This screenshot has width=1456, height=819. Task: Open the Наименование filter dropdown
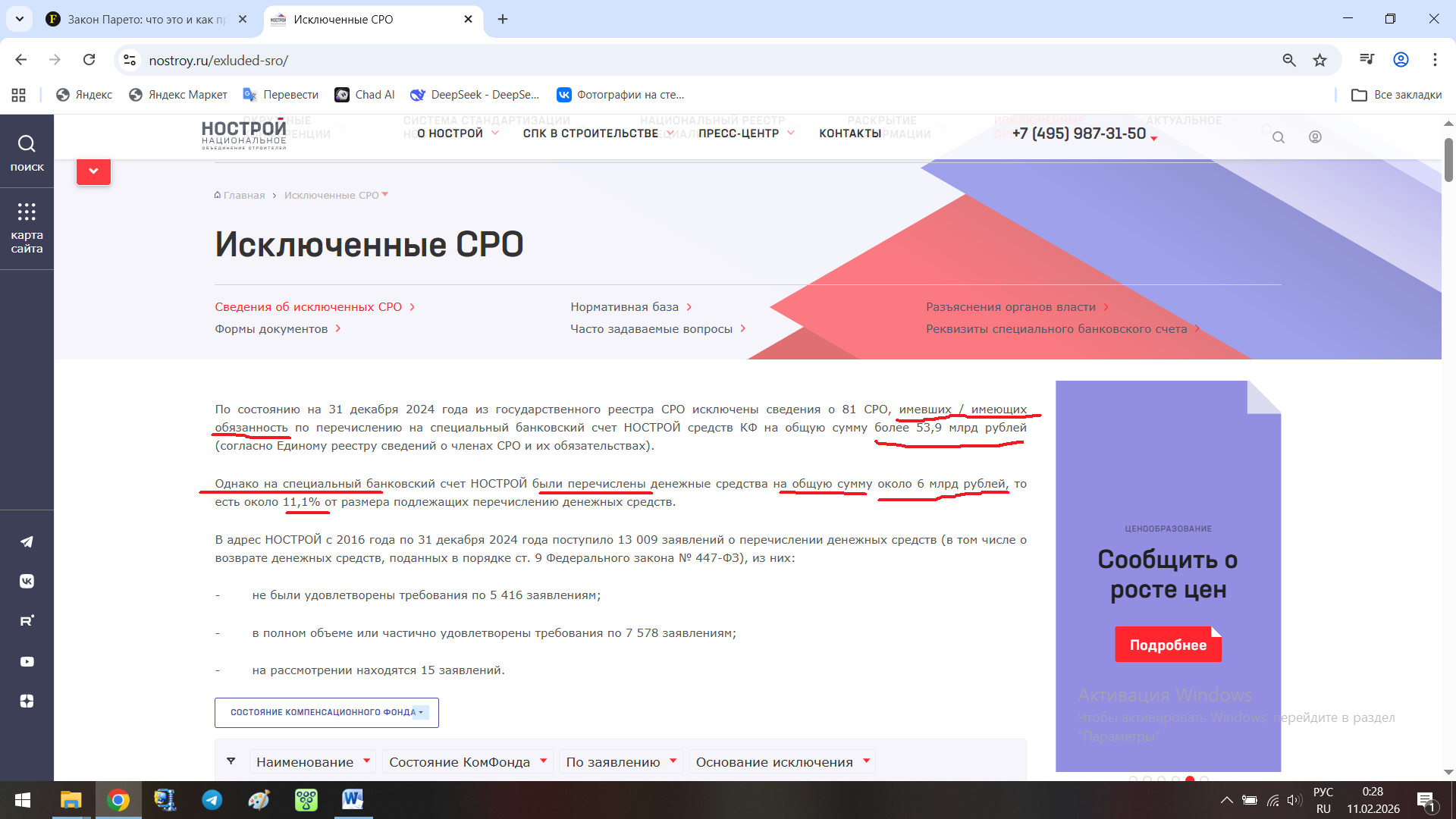point(312,762)
